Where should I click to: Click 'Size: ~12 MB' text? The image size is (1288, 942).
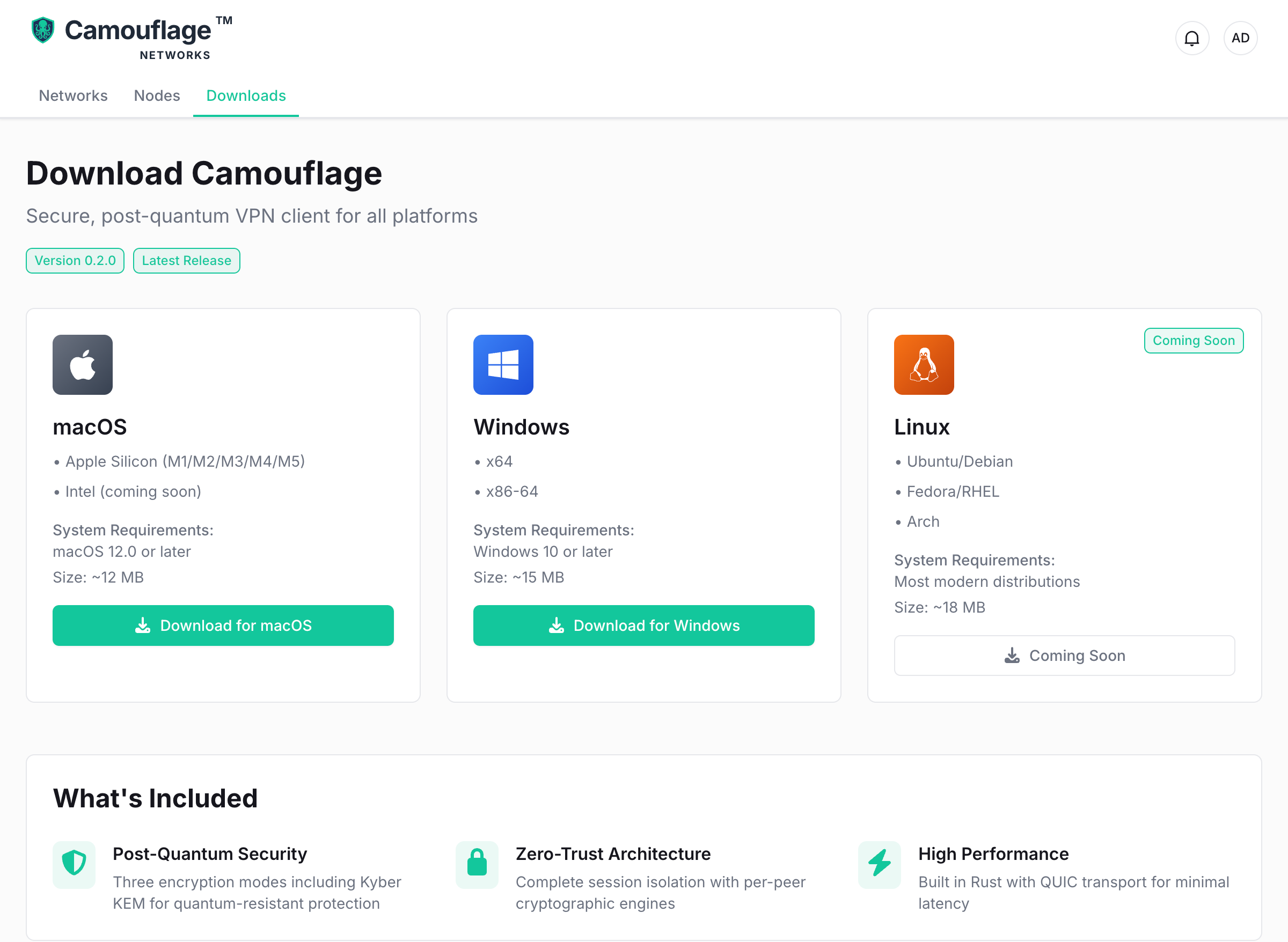[98, 578]
